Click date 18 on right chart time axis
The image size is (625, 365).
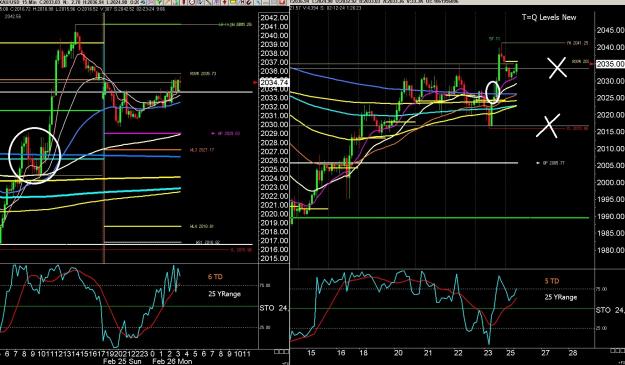[x=363, y=353]
